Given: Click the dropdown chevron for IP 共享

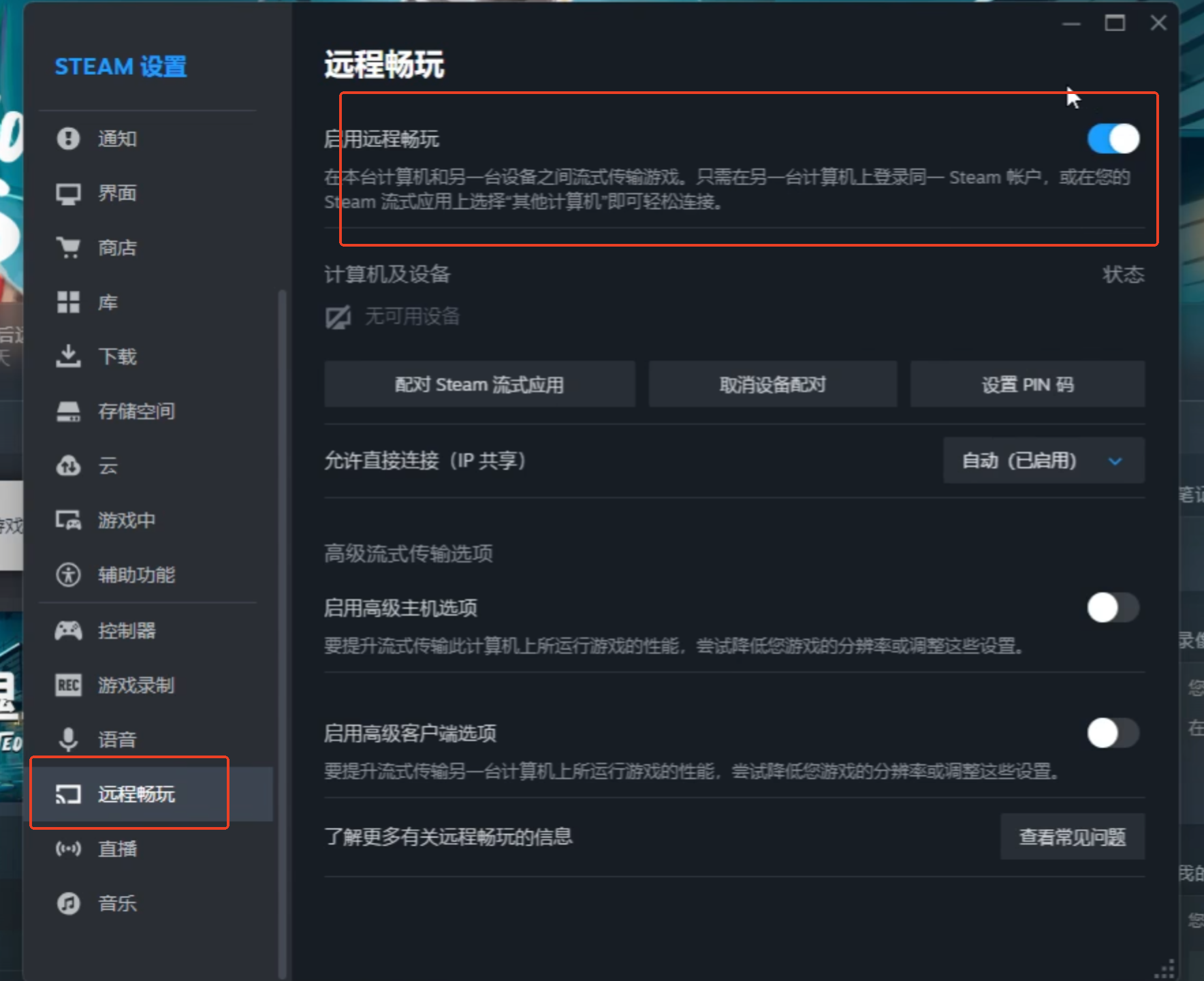Looking at the screenshot, I should (1115, 461).
